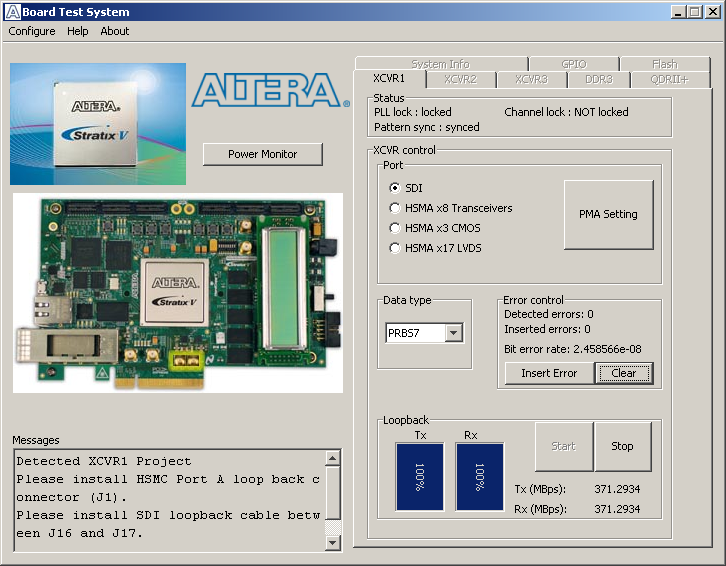This screenshot has height=566, width=726.
Task: Open the Help menu
Action: click(77, 31)
